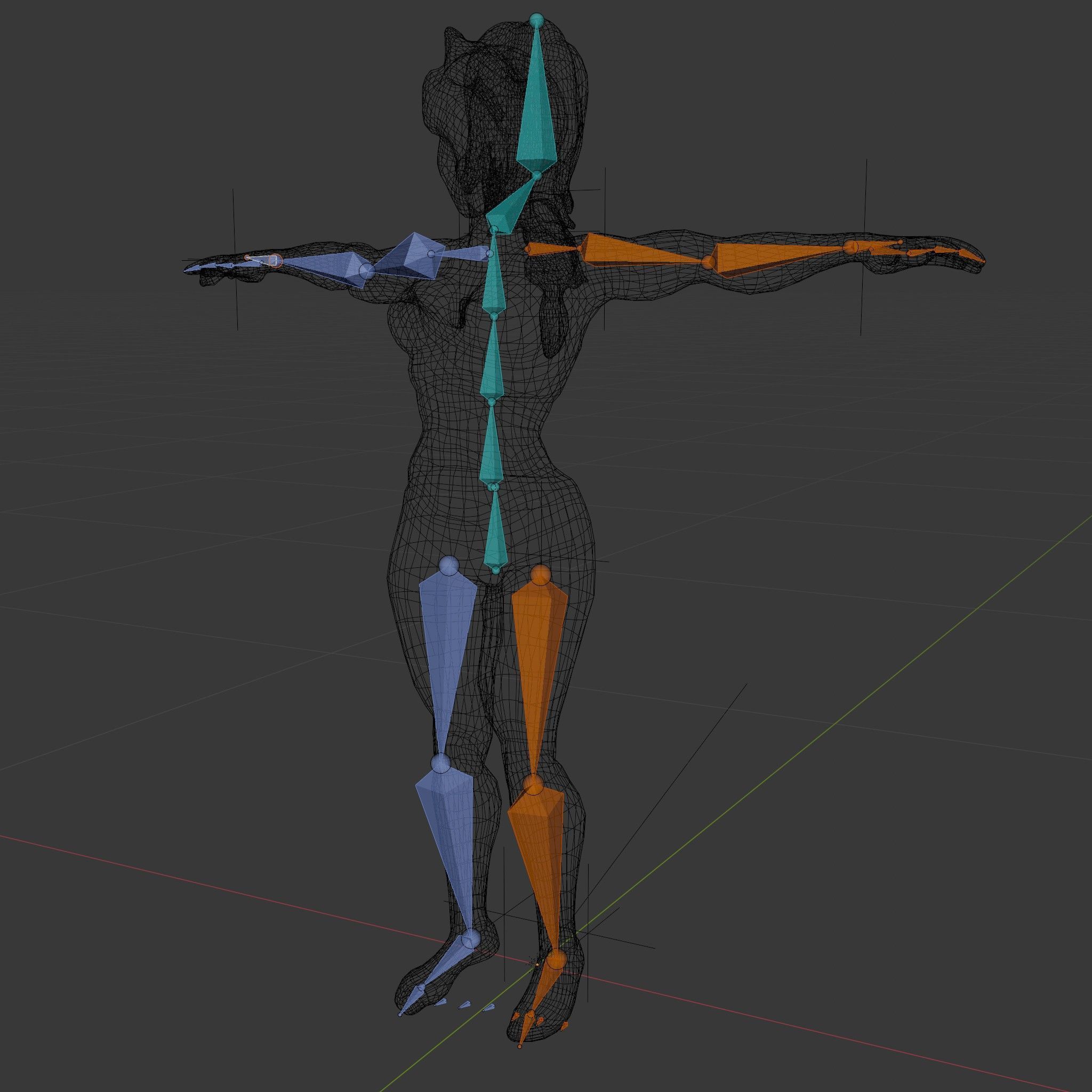Click the sphere at the head bone tip
Screen dimensions: 1092x1092
click(x=536, y=20)
